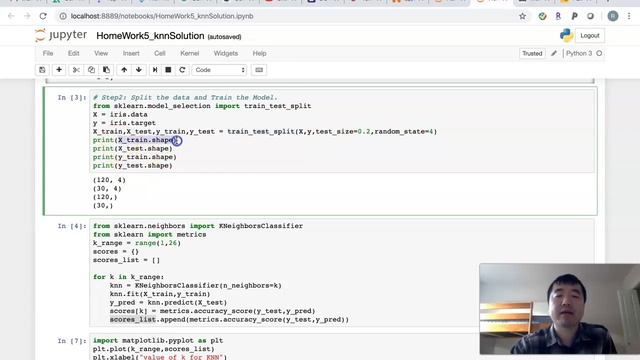Image resolution: width=640 pixels, height=360 pixels.
Task: Open the Help menu
Action: pyautogui.click(x=259, y=53)
